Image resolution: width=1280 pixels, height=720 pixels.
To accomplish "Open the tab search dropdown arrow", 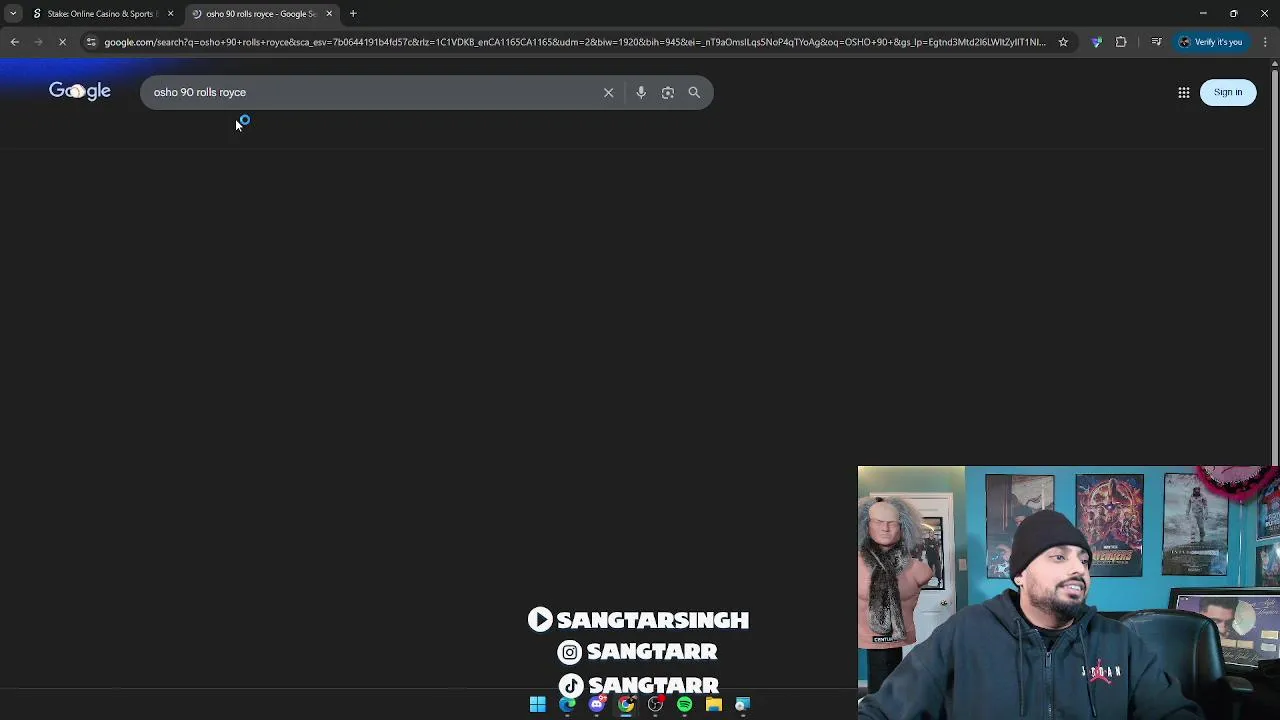I will coord(13,14).
